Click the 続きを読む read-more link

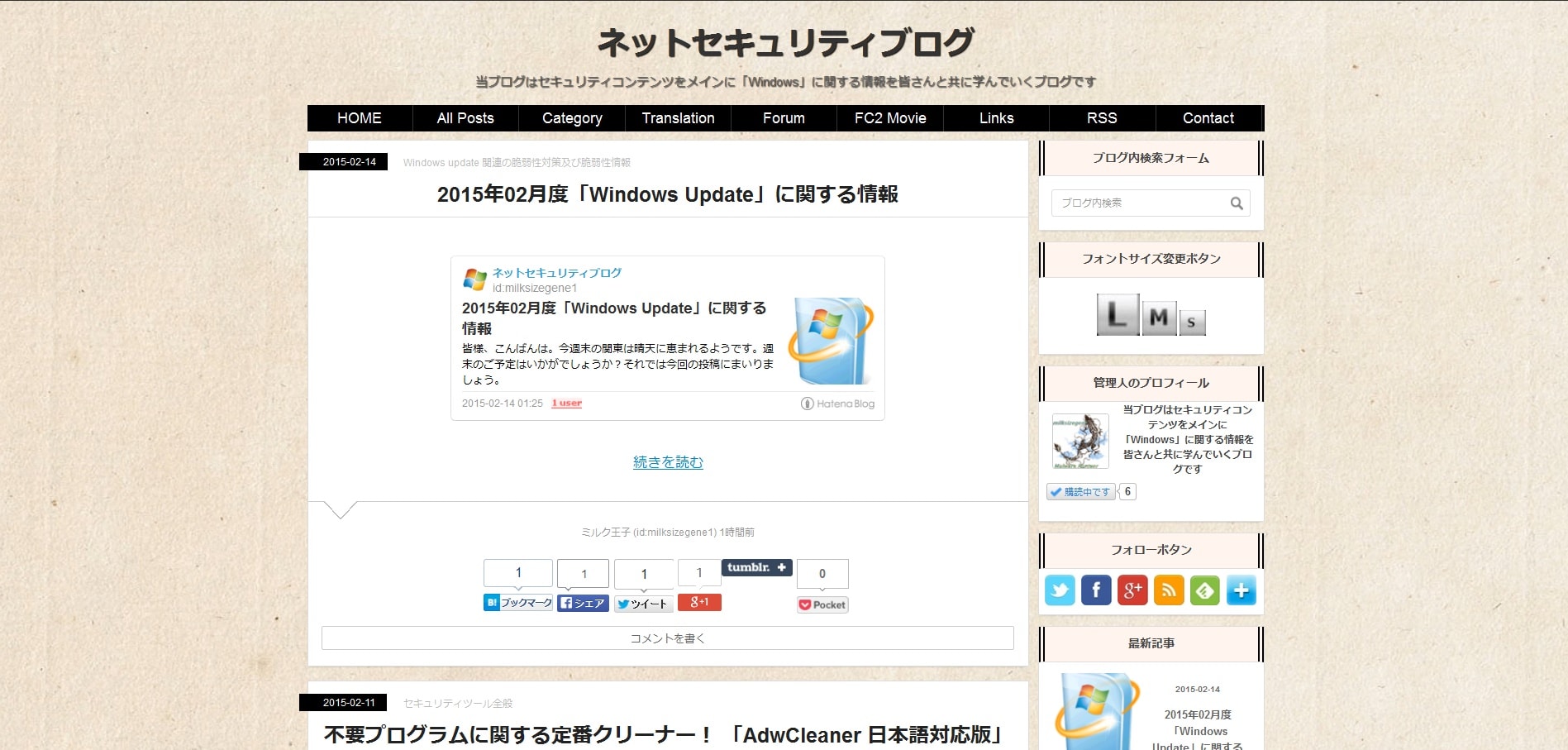tap(668, 462)
